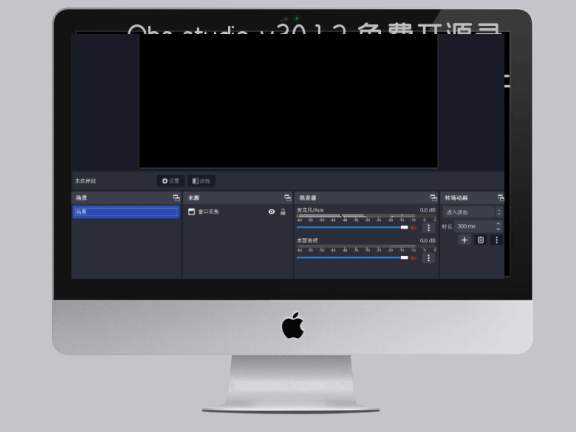Click the Scene Transitions panel title
Image resolution: width=576 pixels, height=432 pixels.
pyautogui.click(x=456, y=198)
